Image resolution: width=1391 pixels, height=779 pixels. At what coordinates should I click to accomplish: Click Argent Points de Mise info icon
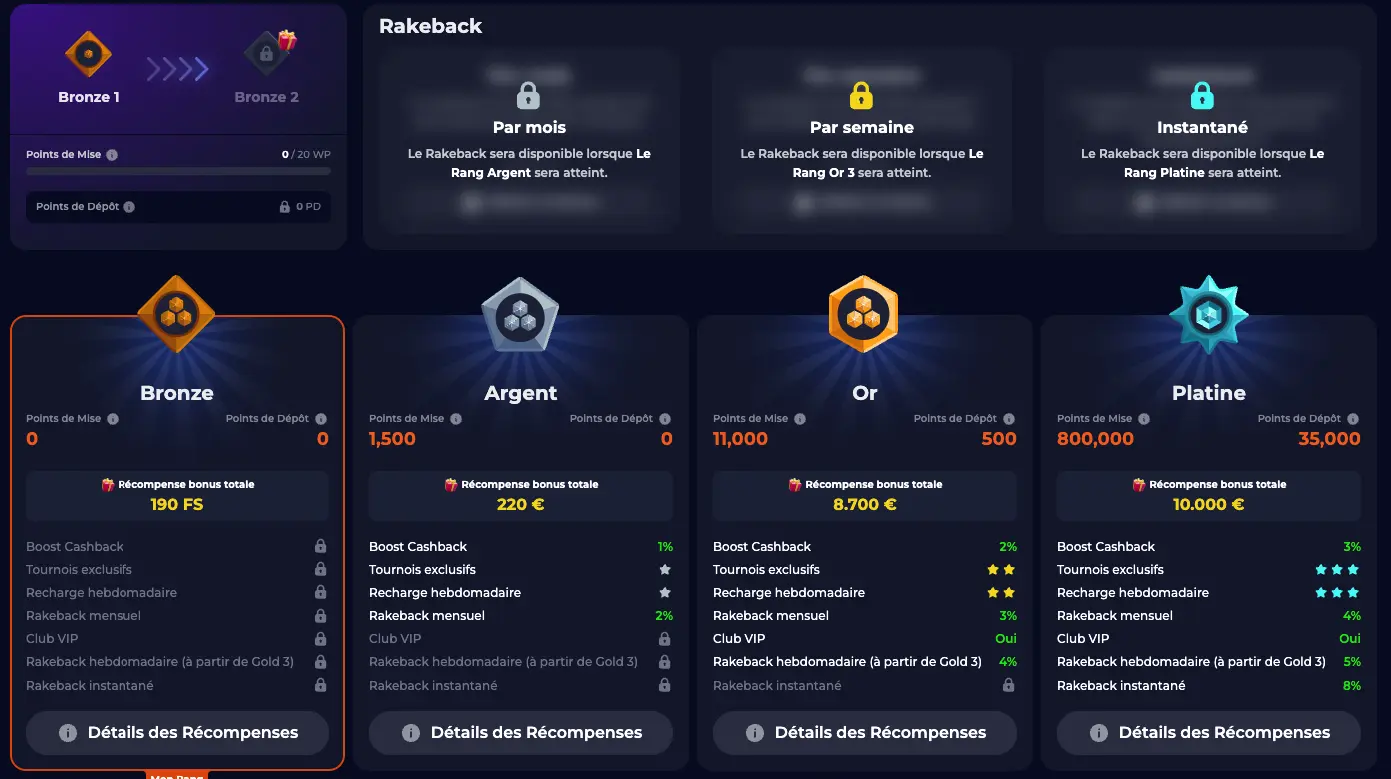click(456, 419)
